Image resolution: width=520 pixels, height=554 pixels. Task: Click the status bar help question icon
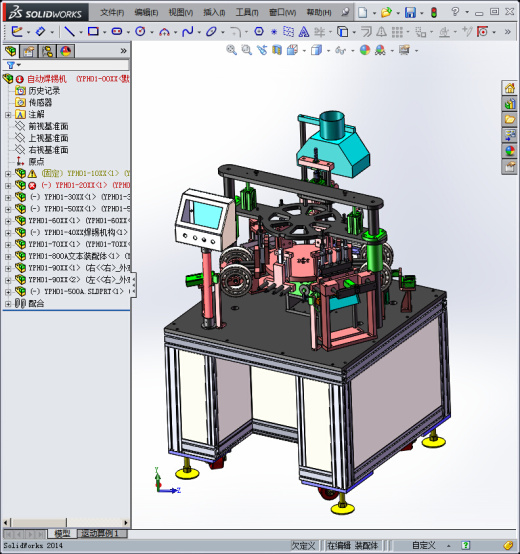coord(466,545)
